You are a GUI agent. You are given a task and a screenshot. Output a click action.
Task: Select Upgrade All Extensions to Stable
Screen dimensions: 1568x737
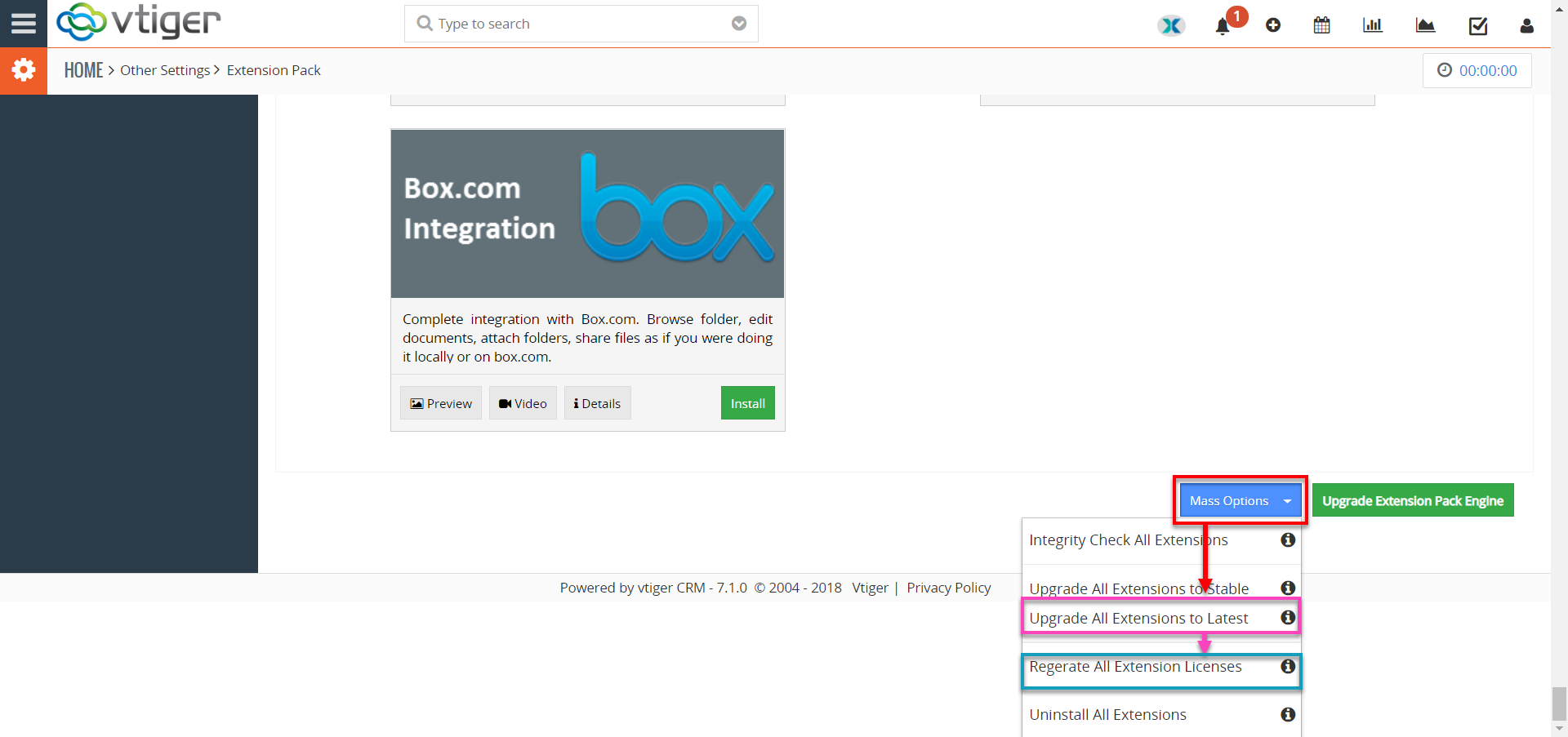click(x=1138, y=588)
